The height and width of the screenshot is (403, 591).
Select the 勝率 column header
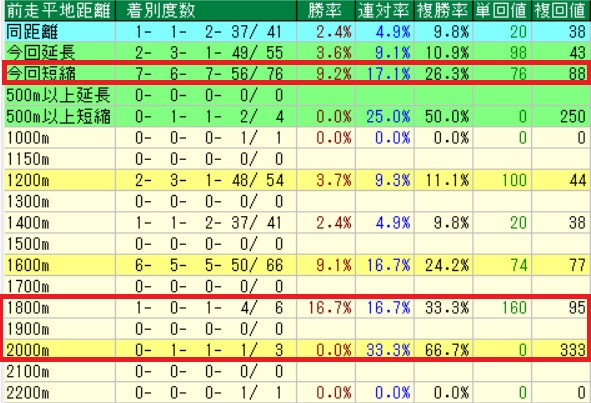[325, 11]
